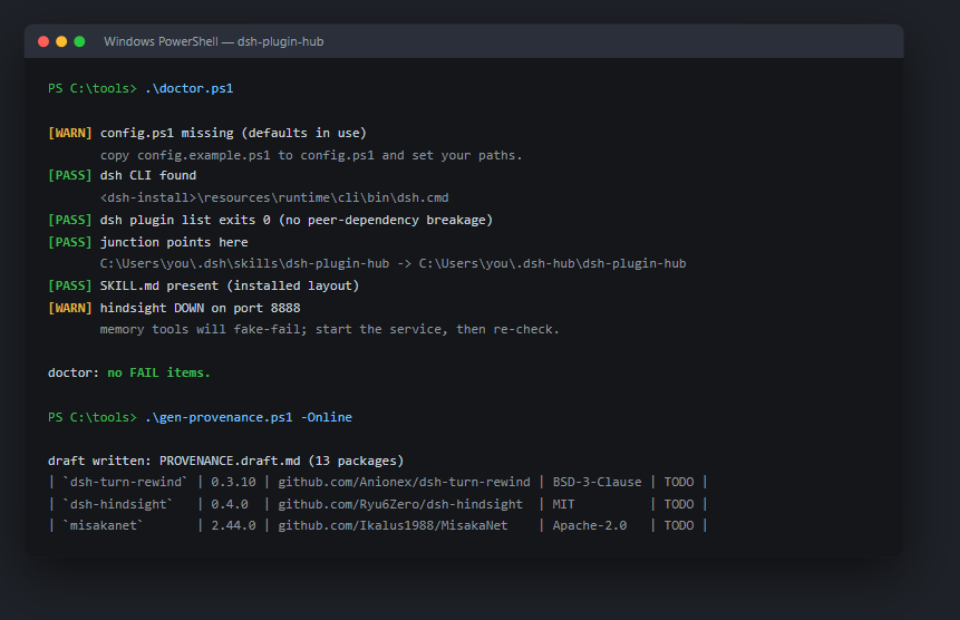Click the green maximize window dot

(x=80, y=42)
